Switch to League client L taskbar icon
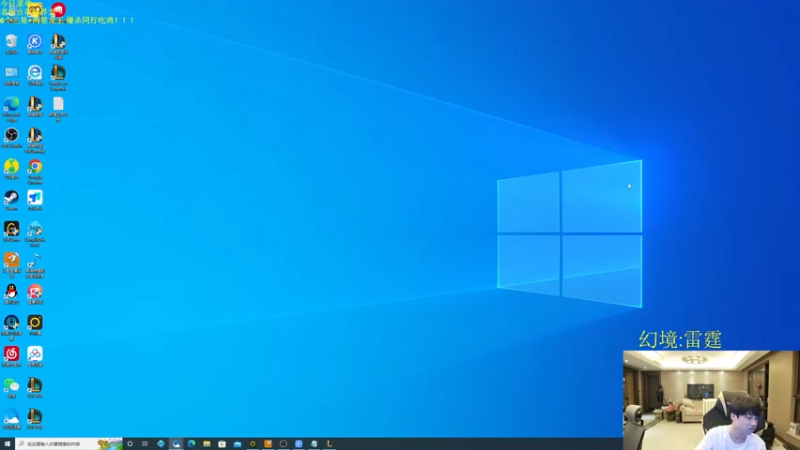Image resolution: width=800 pixels, height=450 pixels. pyautogui.click(x=329, y=444)
